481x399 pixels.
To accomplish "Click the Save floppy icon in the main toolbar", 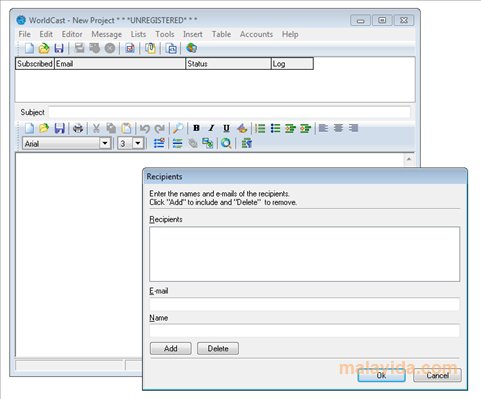I will 59,48.
